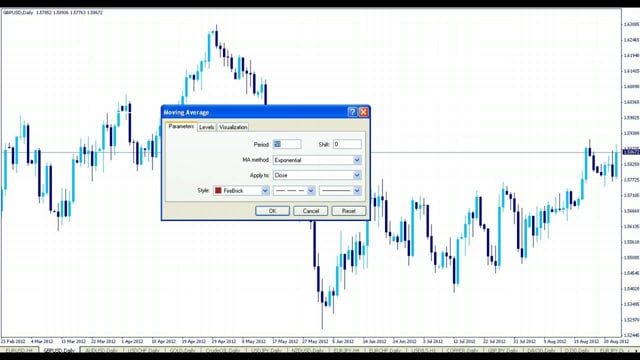This screenshot has width=640, height=360.
Task: Open the MA method dropdown
Action: [x=317, y=160]
